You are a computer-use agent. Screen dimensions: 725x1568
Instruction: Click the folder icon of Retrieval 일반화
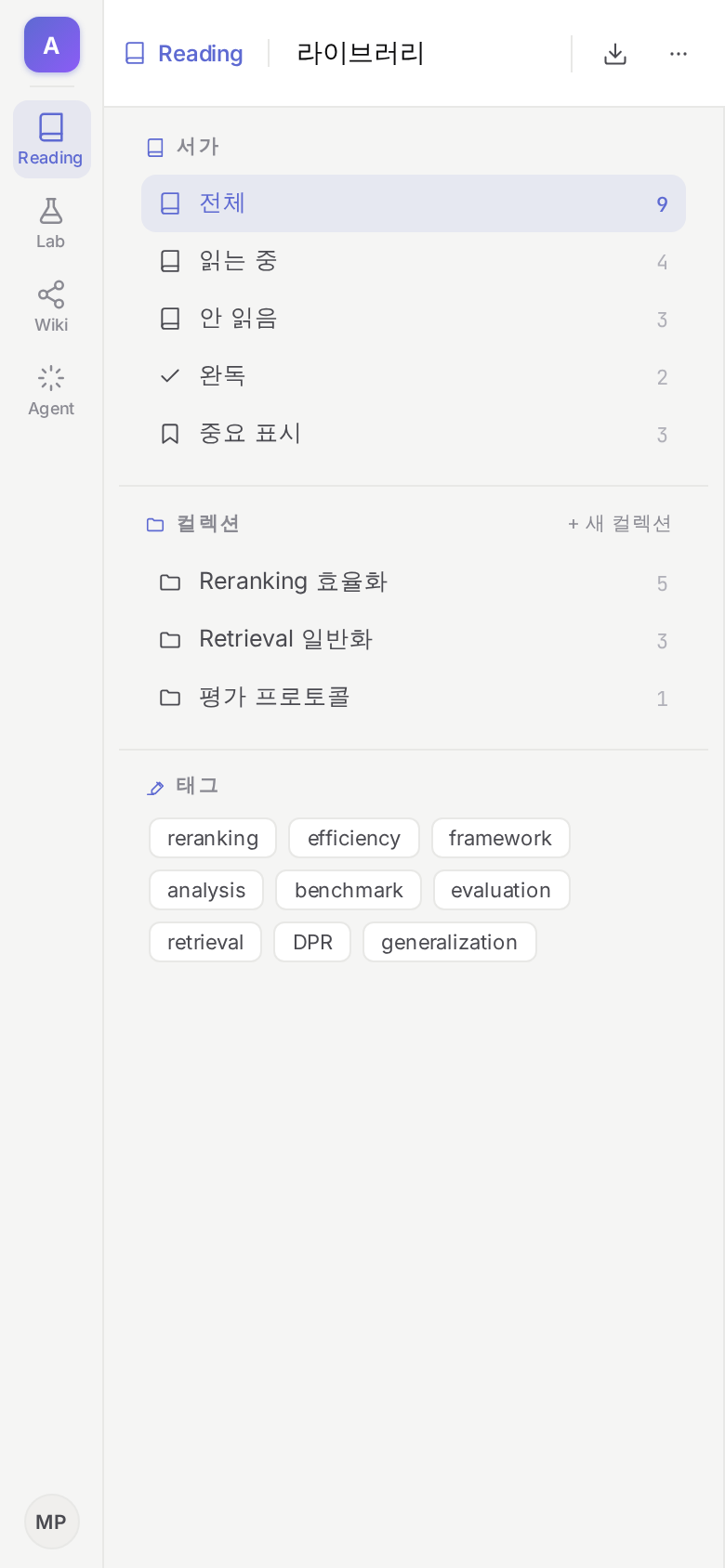point(170,640)
